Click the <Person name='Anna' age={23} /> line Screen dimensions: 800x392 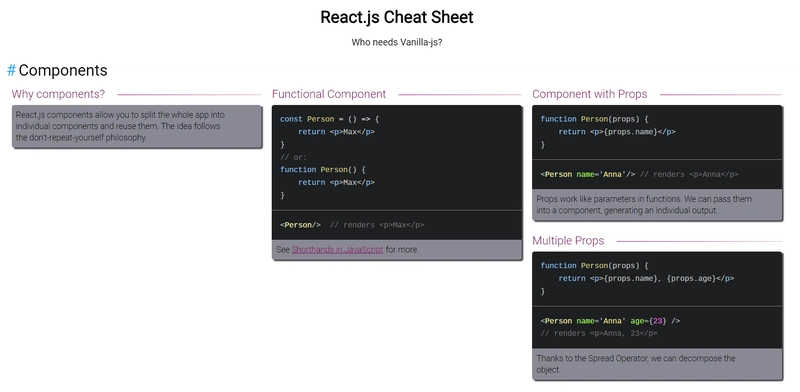(x=610, y=321)
